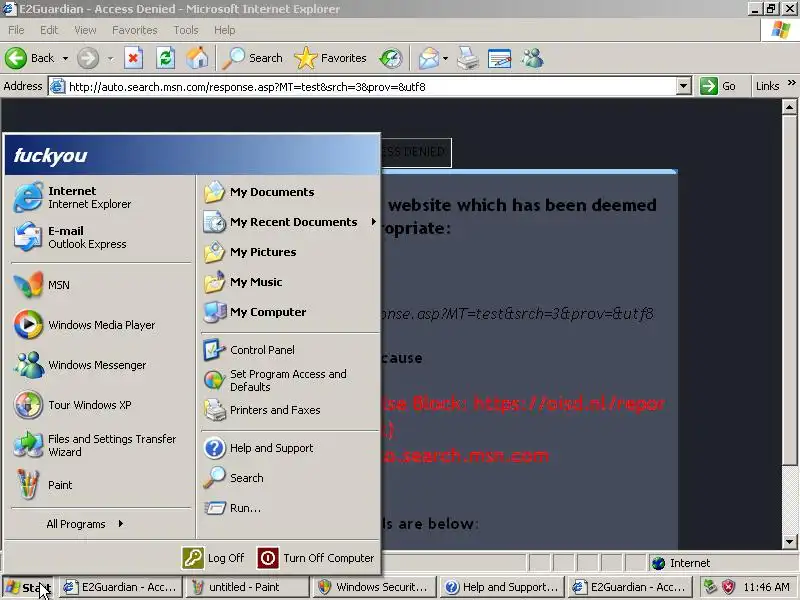Screen dimensions: 800x600
Task: Open the Edit menu
Action: pos(49,30)
